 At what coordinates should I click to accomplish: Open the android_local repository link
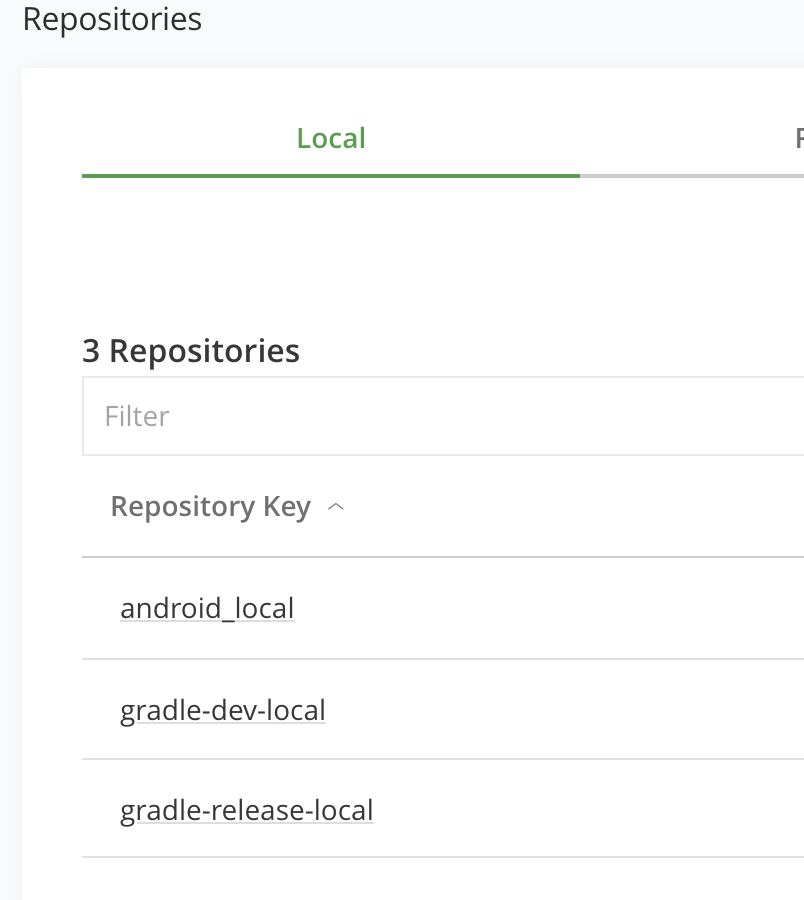(207, 608)
